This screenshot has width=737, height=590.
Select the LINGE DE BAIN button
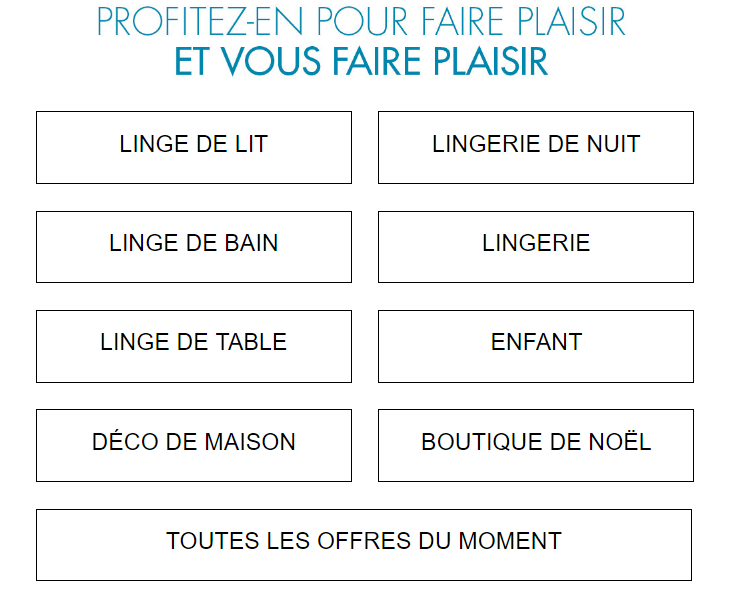pos(194,246)
